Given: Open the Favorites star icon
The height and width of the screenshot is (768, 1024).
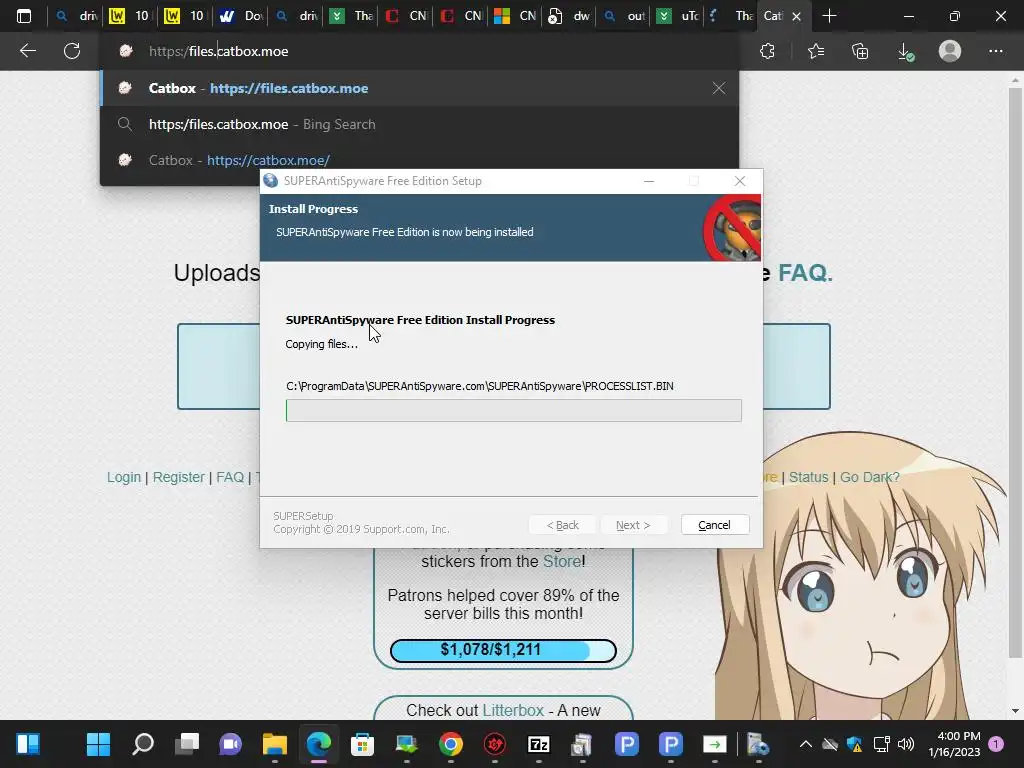Looking at the screenshot, I should pyautogui.click(x=816, y=51).
